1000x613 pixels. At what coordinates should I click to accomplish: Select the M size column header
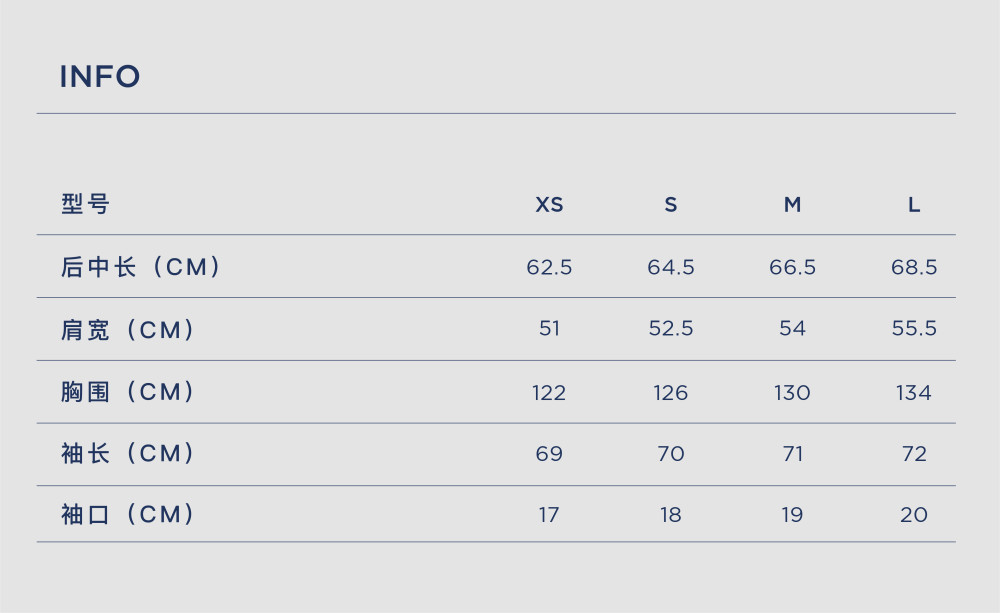click(x=792, y=205)
